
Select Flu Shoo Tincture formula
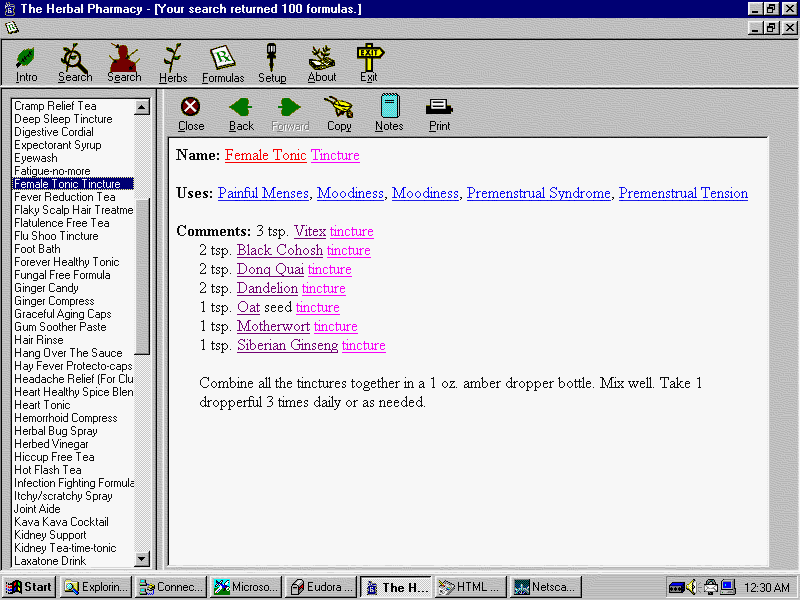coord(73,236)
